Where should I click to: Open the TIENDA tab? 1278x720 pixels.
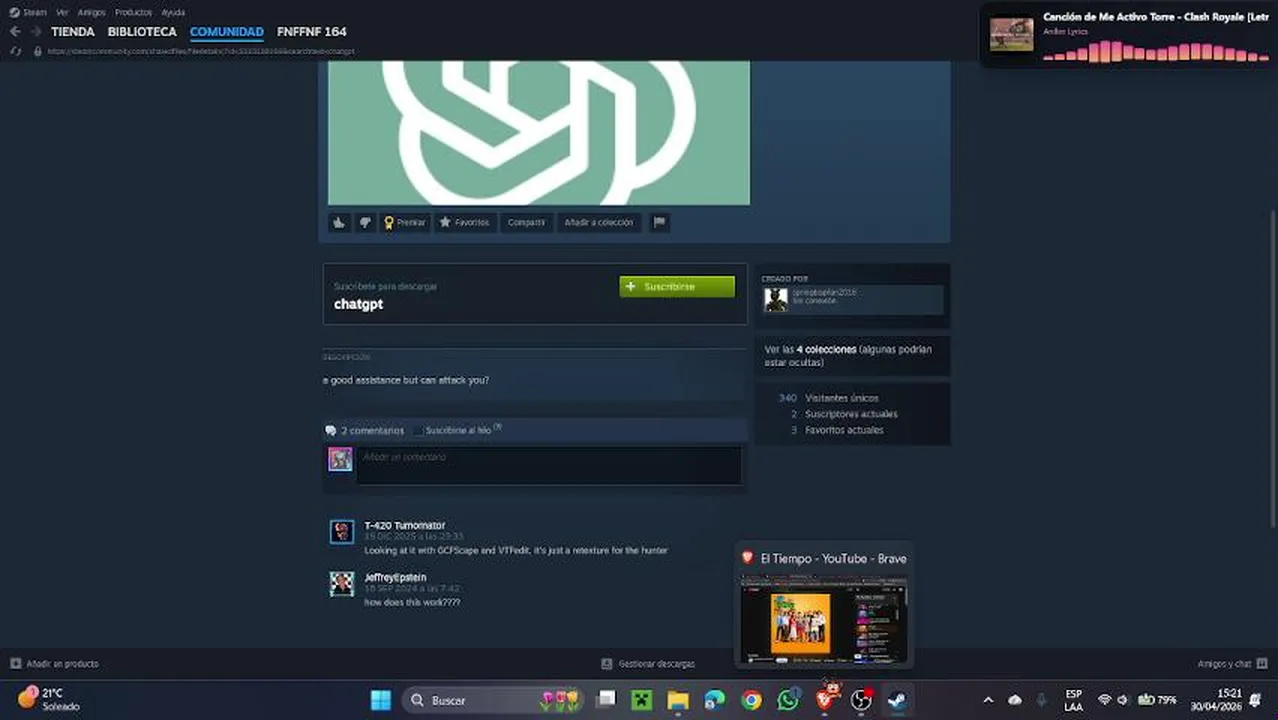[73, 32]
